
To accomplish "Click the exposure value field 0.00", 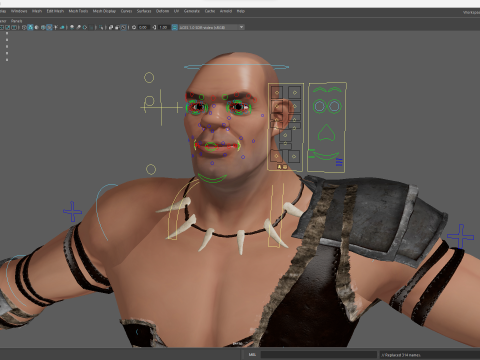I will coord(143,27).
